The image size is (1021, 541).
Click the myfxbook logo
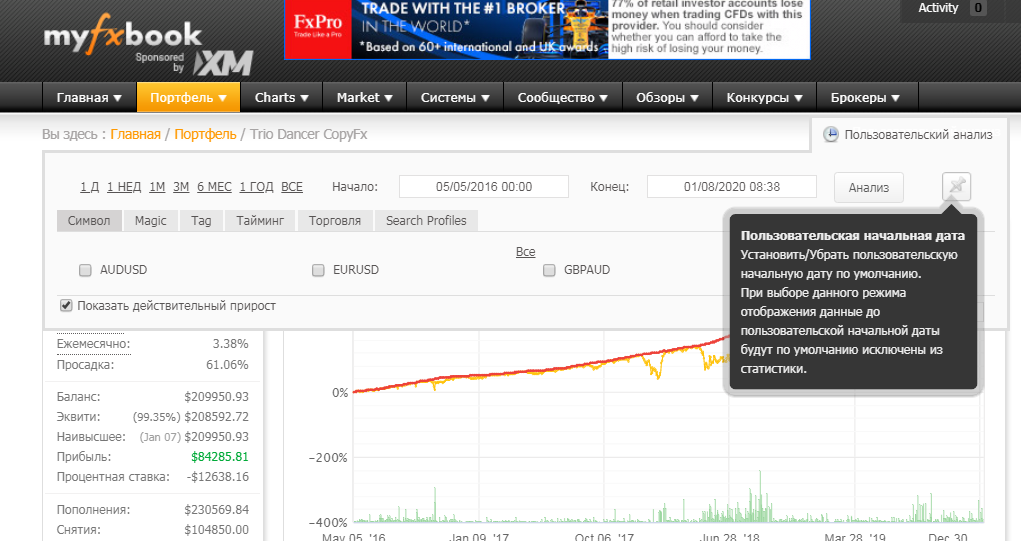[x=122, y=35]
